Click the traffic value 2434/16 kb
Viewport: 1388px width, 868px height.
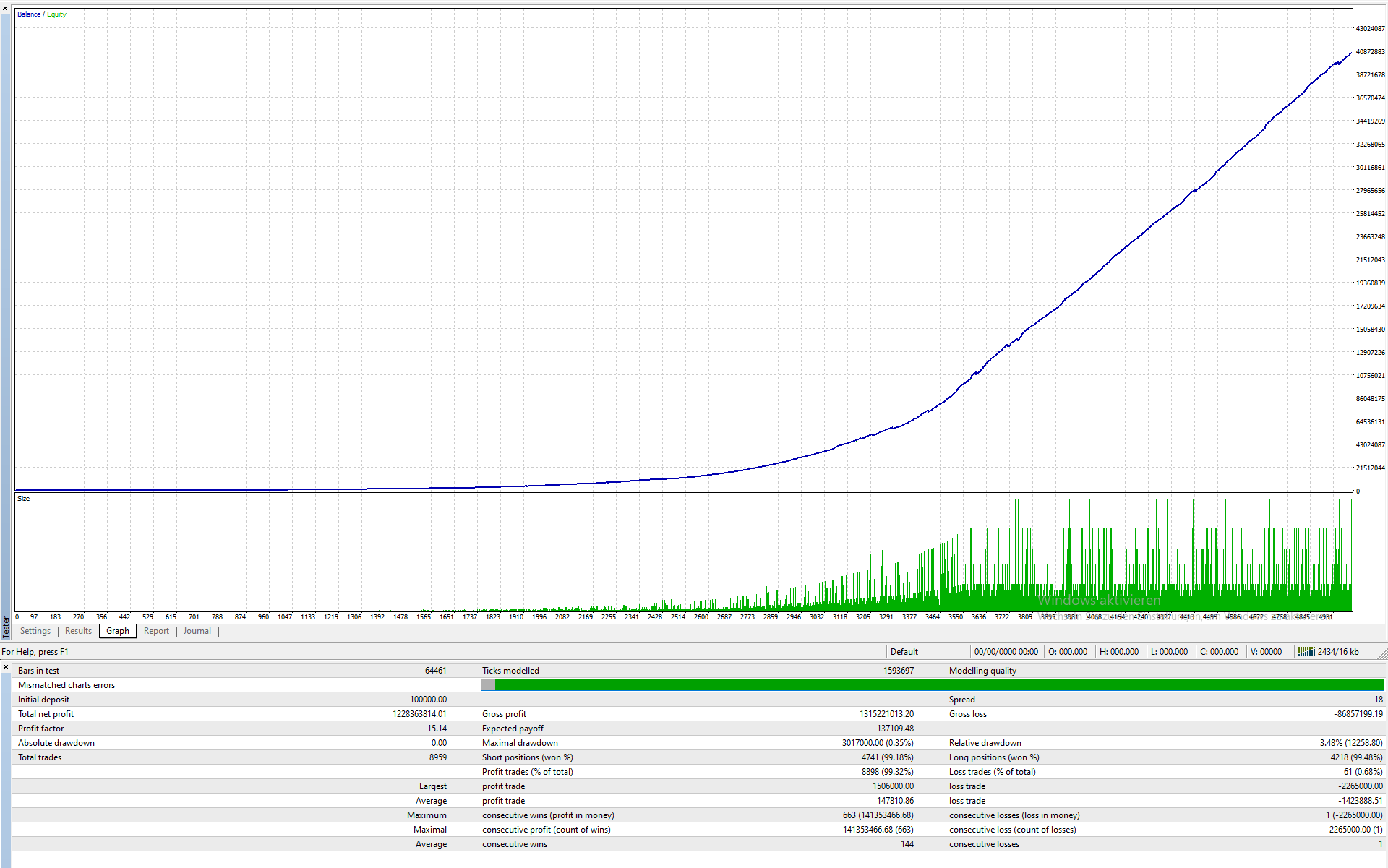(x=1337, y=652)
